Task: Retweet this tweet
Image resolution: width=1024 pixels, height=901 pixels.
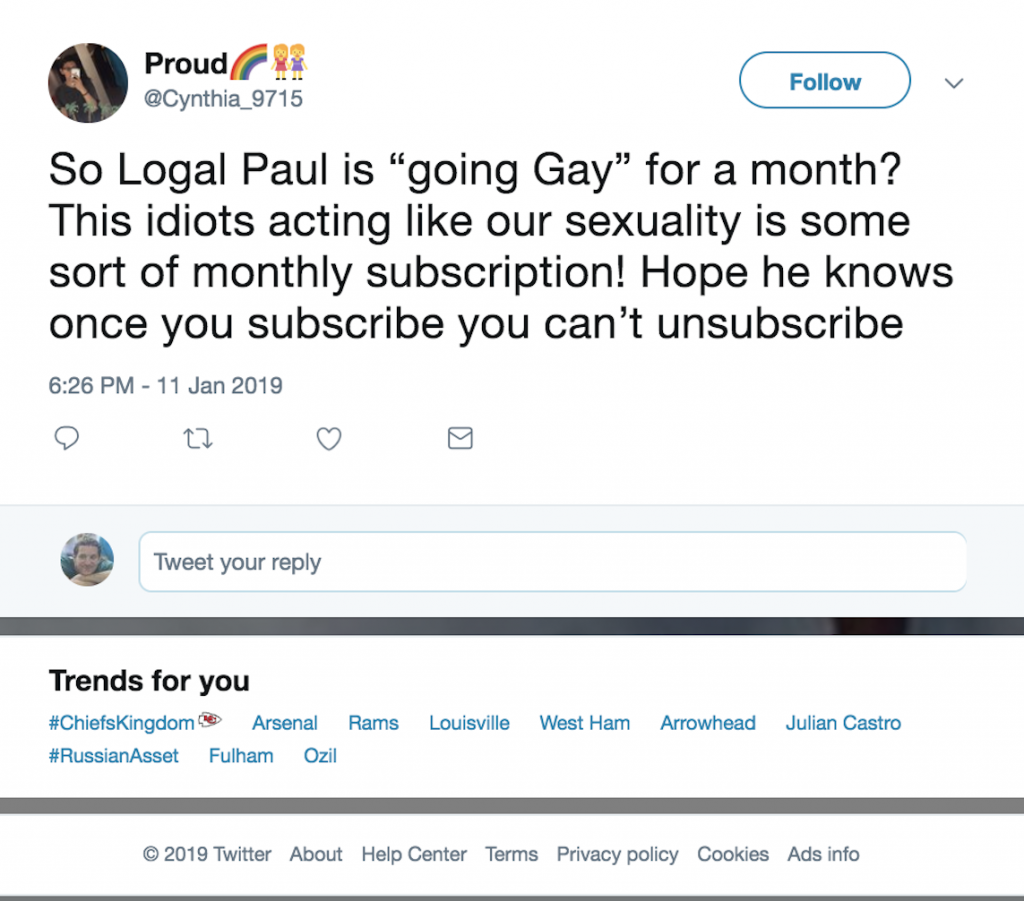Action: (199, 438)
